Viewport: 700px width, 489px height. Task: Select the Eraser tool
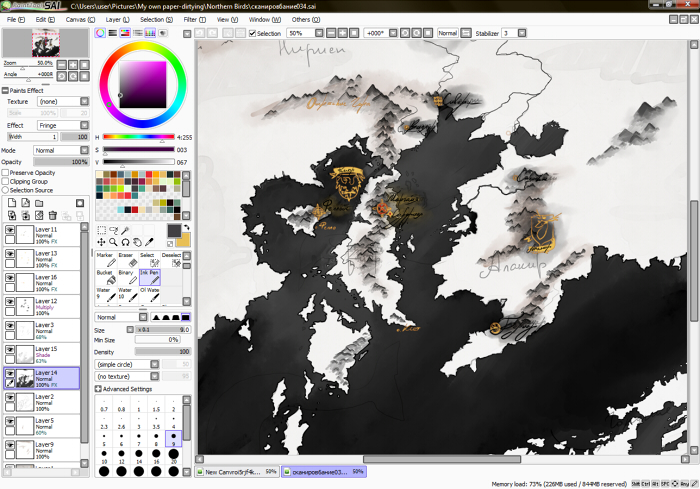pos(127,259)
